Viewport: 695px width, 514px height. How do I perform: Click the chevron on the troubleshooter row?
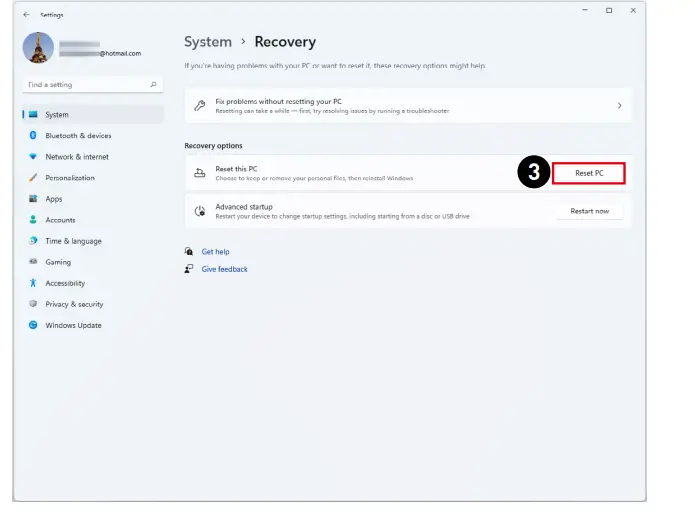click(x=619, y=105)
